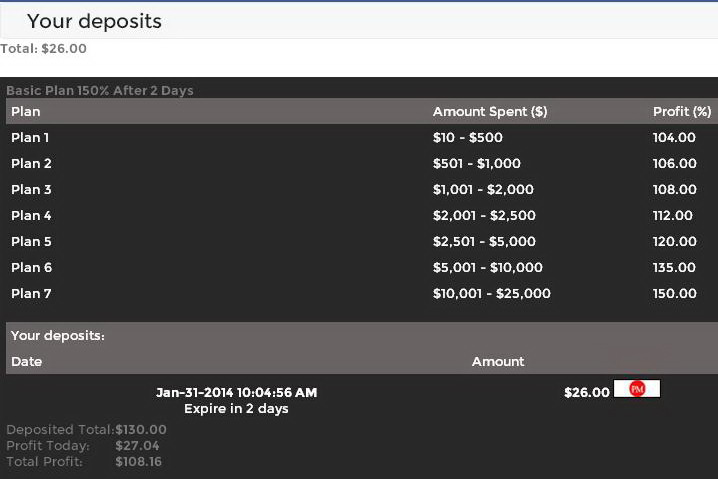Select the Plan 4 row label
Image resolution: width=718 pixels, height=479 pixels.
pyautogui.click(x=31, y=216)
